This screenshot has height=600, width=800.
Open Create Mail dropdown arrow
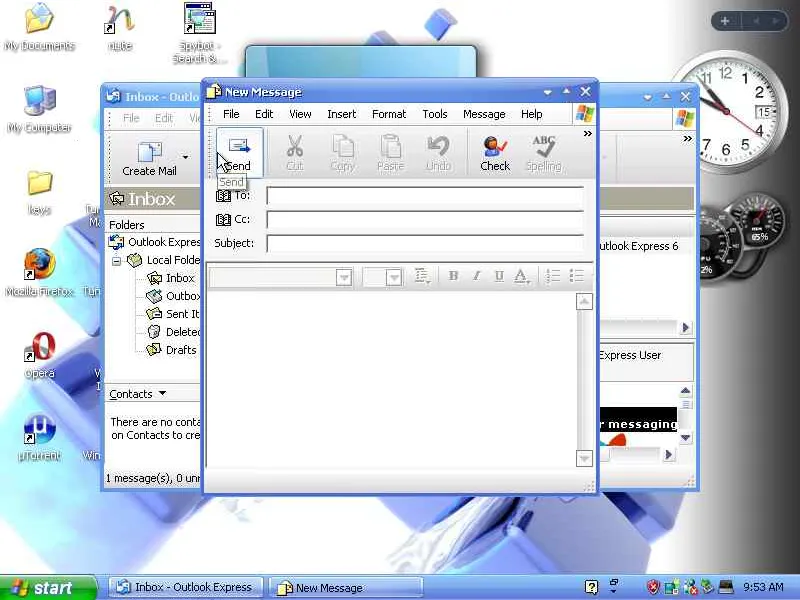(185, 157)
